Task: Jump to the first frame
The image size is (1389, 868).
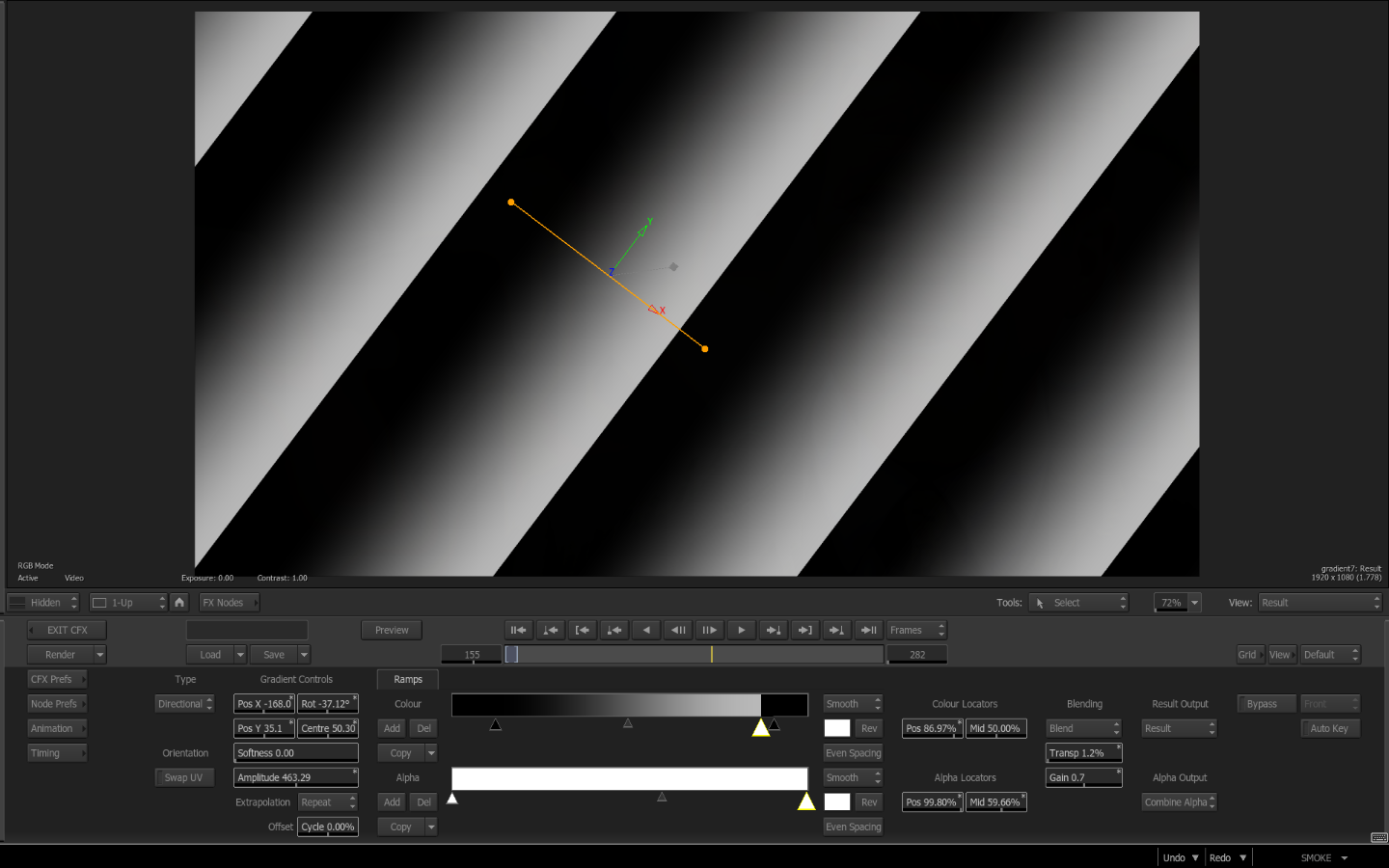Action: tap(518, 631)
